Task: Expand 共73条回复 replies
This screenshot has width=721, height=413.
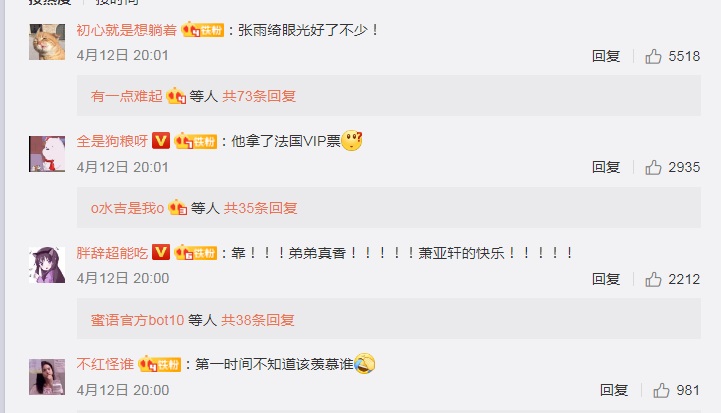Action: [x=259, y=96]
